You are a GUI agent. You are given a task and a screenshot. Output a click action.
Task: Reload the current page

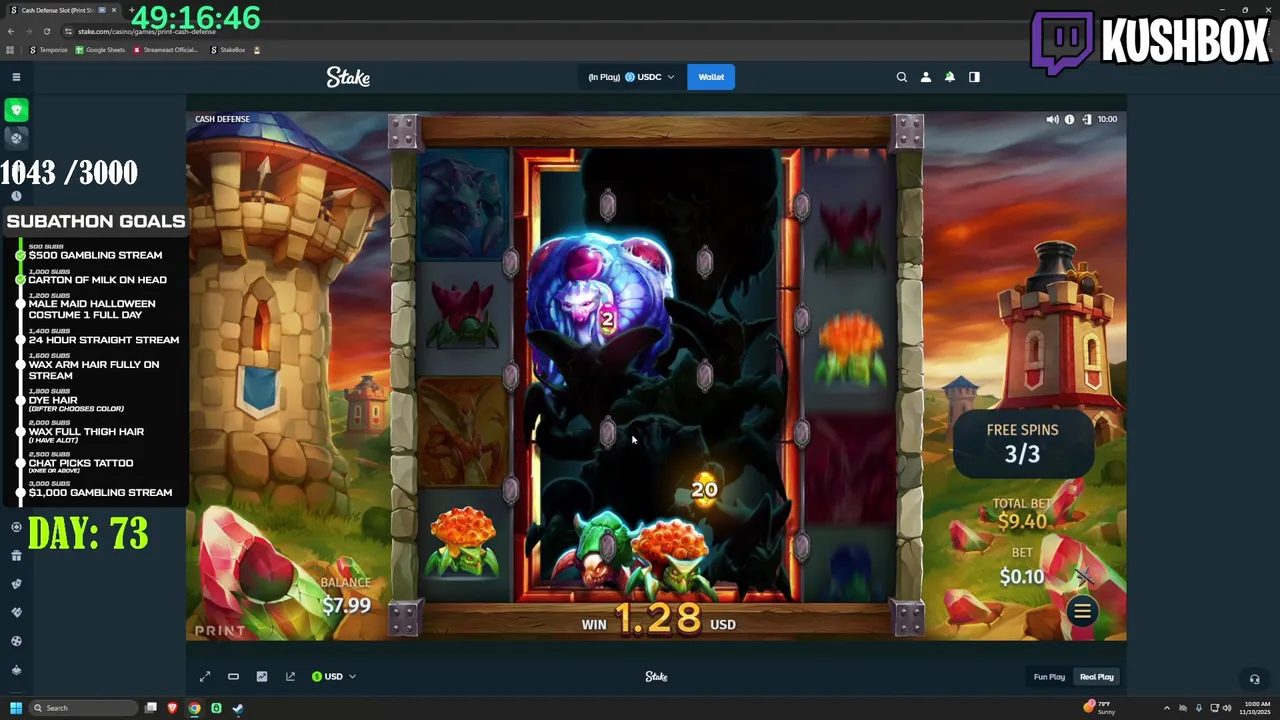(x=46, y=31)
